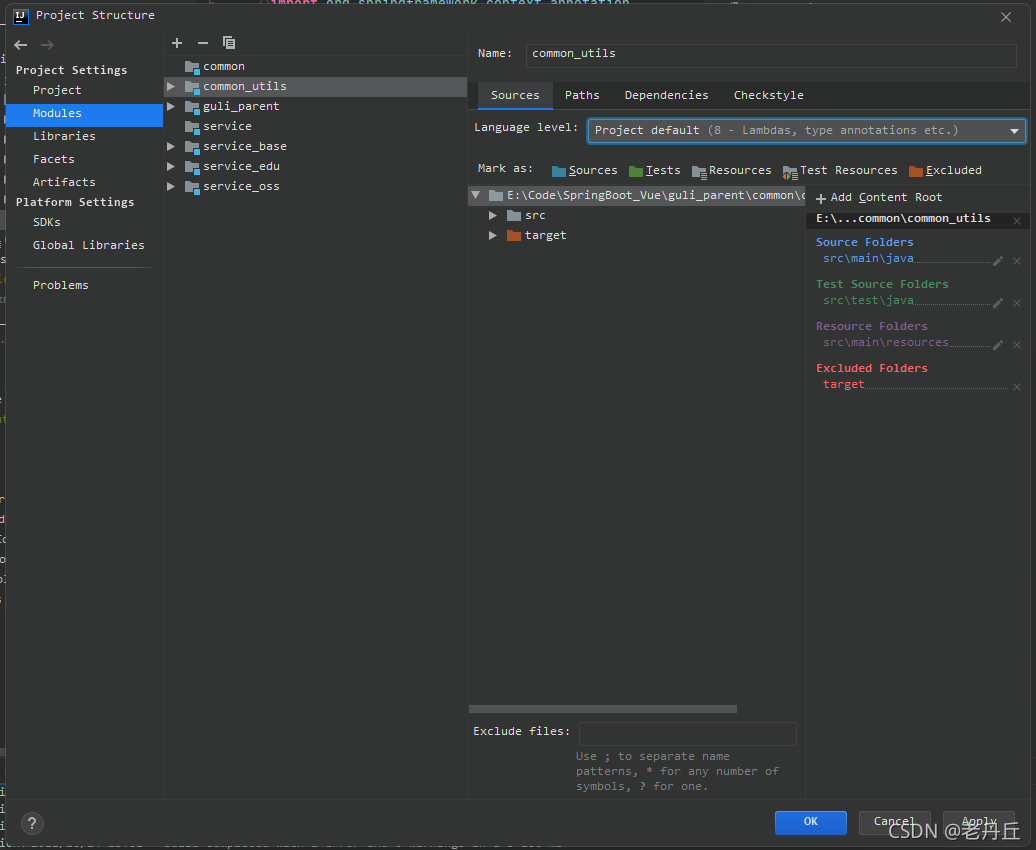Select the target folder row
Viewport: 1036px width, 850px height.
tap(636, 235)
